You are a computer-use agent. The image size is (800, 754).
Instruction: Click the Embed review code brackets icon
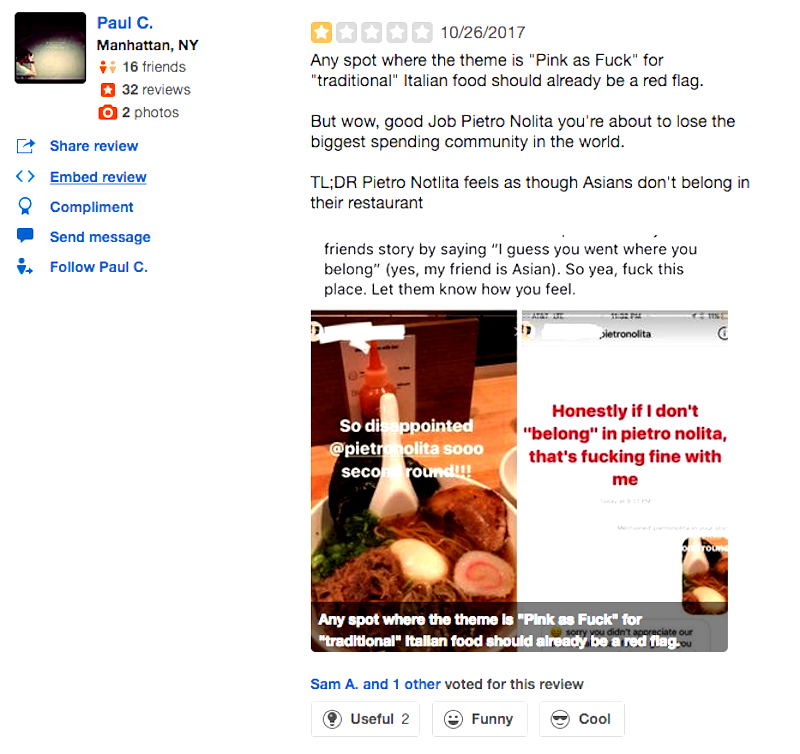25,177
